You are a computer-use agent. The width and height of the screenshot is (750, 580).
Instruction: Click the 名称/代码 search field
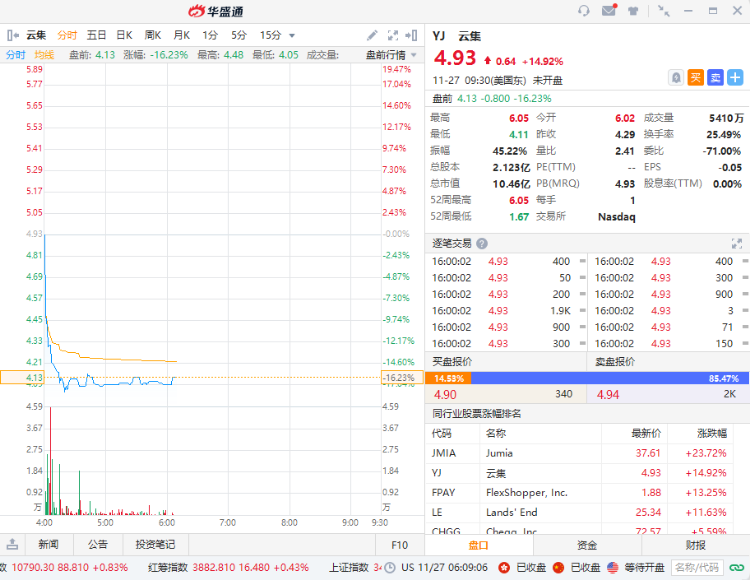[697, 568]
